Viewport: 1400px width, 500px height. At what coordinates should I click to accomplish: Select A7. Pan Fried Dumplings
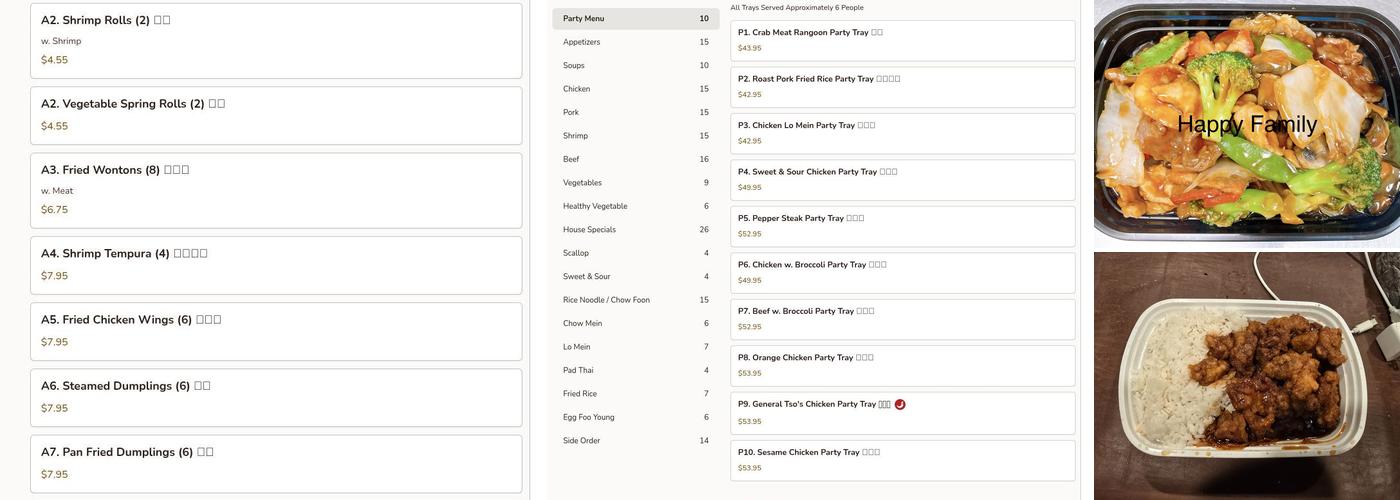[276, 463]
